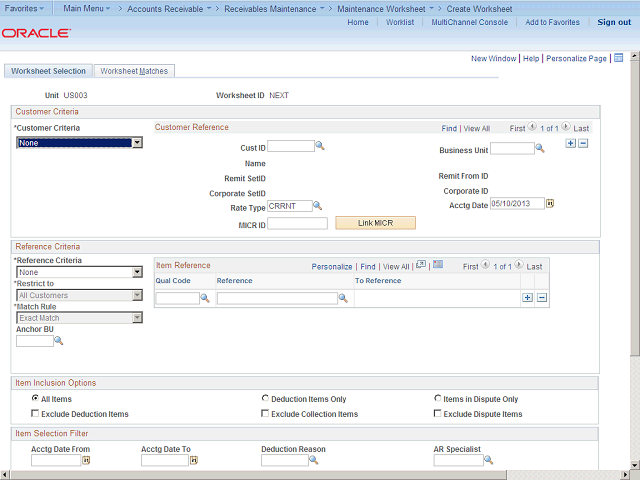Viewport: 640px width, 480px height.
Task: Open the Customer Criteria dropdown
Action: point(137,143)
